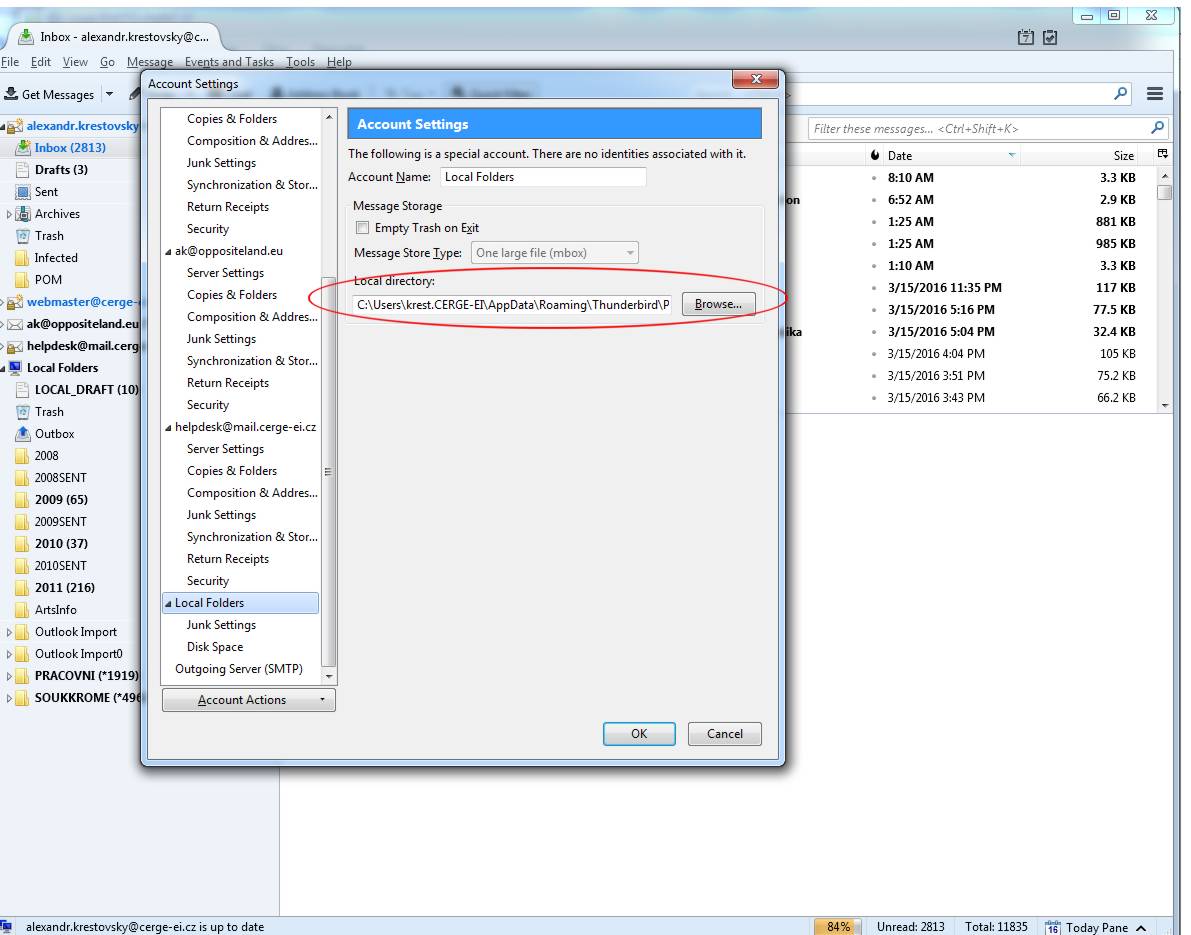Click the Account Name text field

pyautogui.click(x=543, y=177)
